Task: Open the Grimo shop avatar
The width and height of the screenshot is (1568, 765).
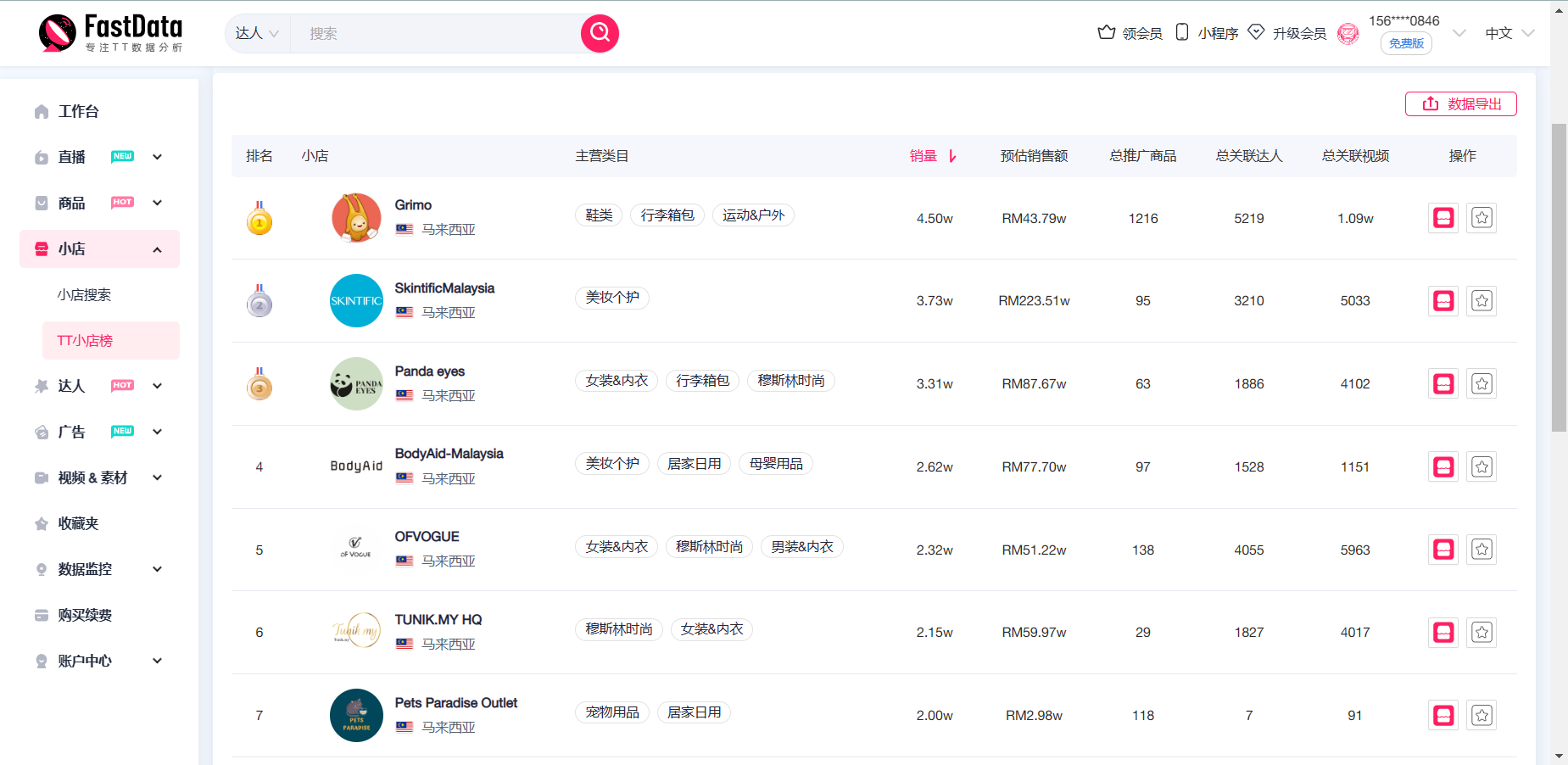Action: [x=356, y=218]
